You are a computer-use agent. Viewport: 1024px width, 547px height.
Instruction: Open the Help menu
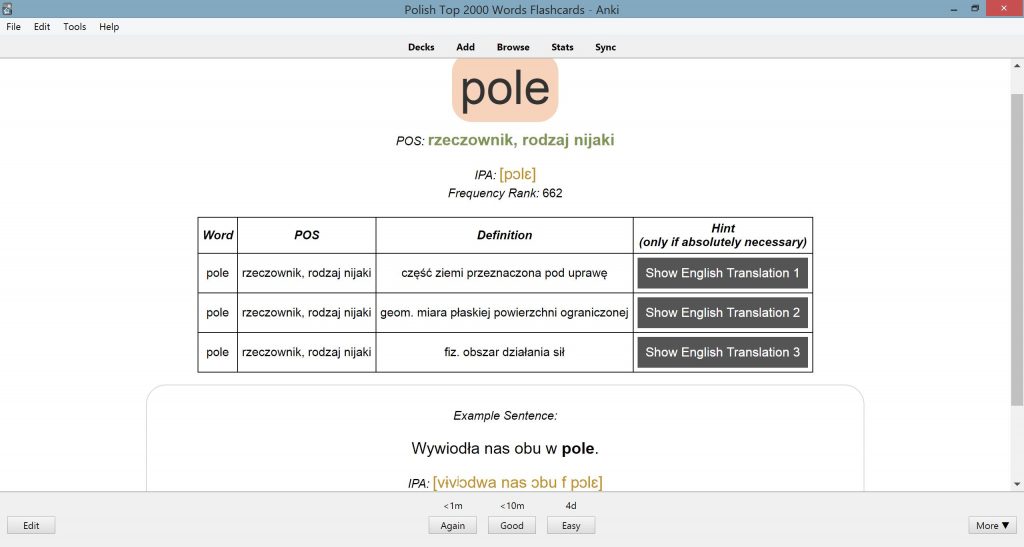click(x=109, y=27)
